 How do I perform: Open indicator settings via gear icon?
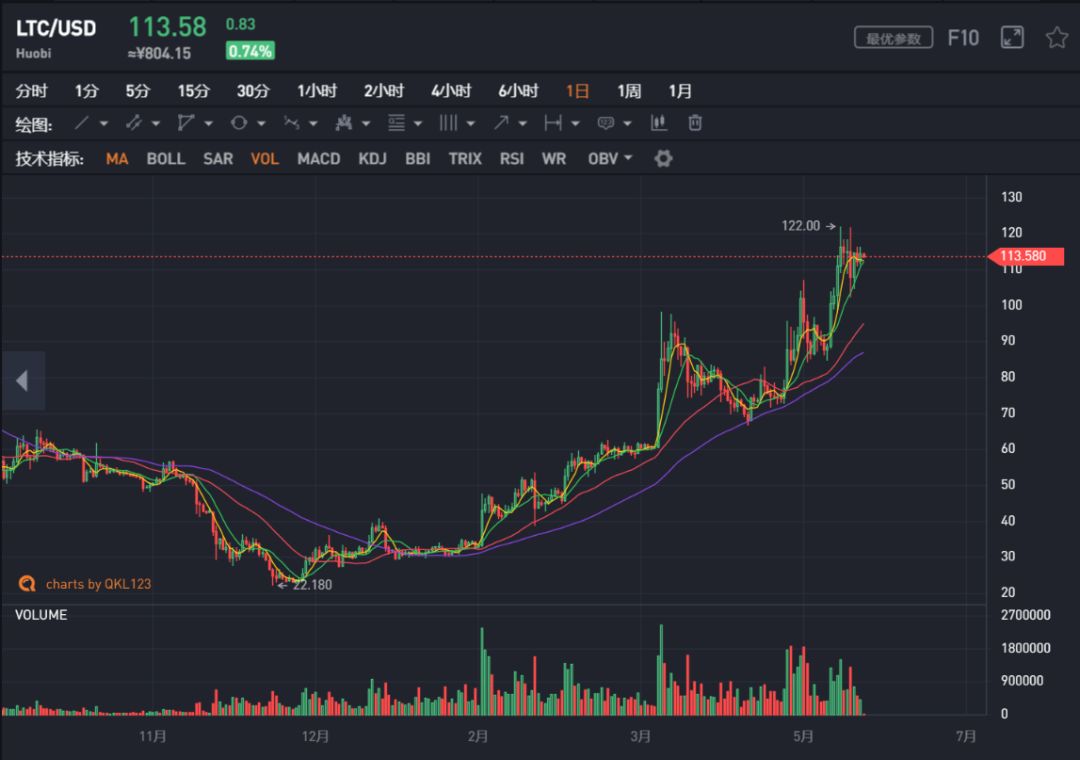point(661,158)
